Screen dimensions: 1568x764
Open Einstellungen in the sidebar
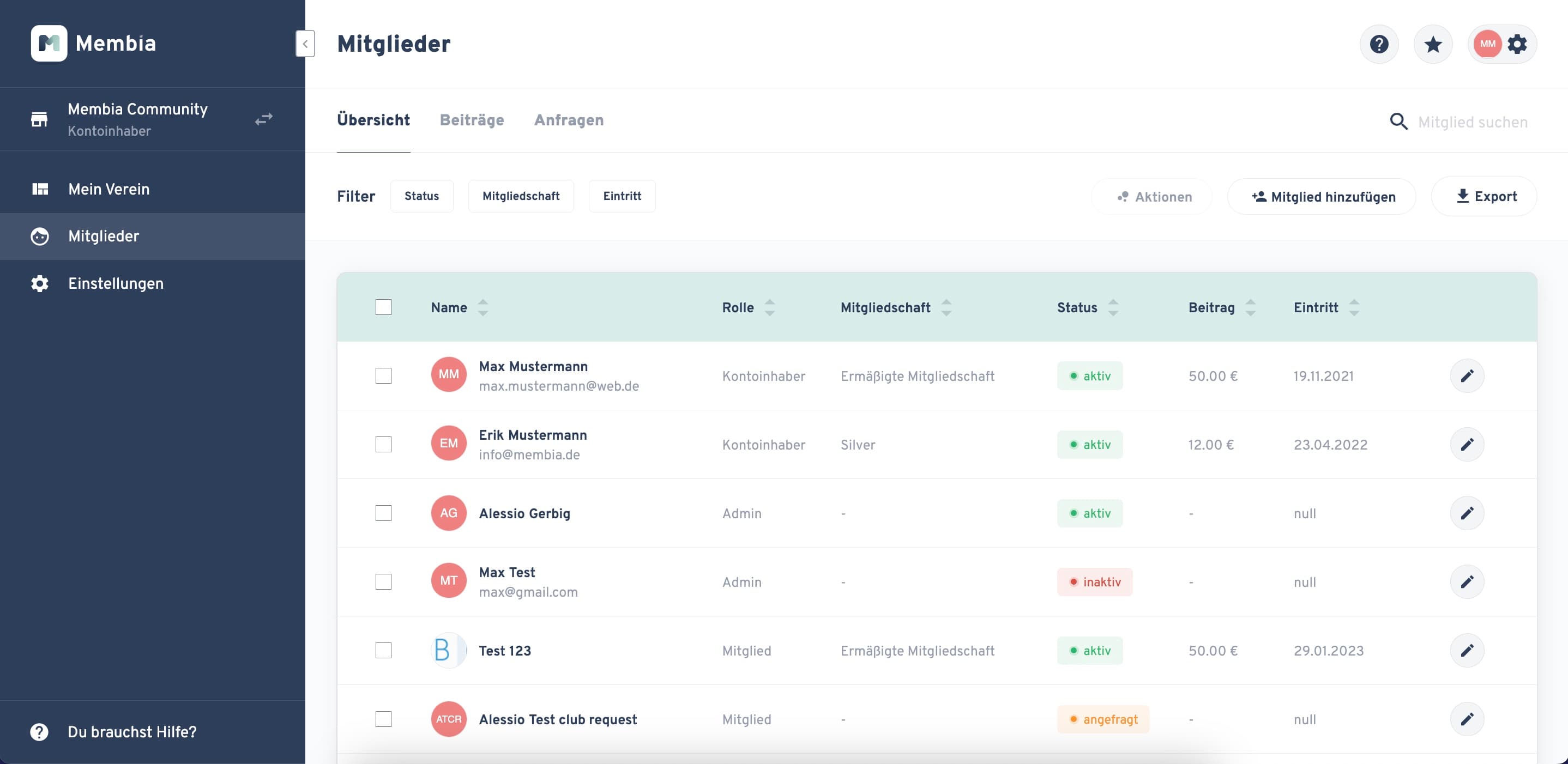[152, 284]
